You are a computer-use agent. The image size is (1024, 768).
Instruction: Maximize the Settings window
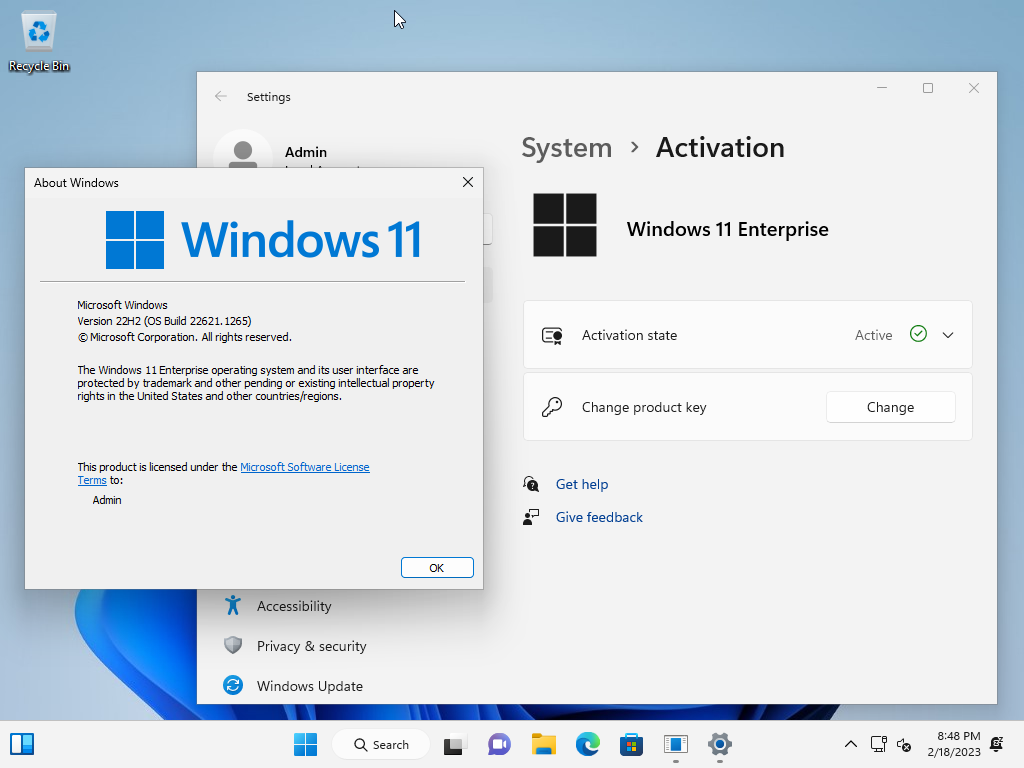927,88
